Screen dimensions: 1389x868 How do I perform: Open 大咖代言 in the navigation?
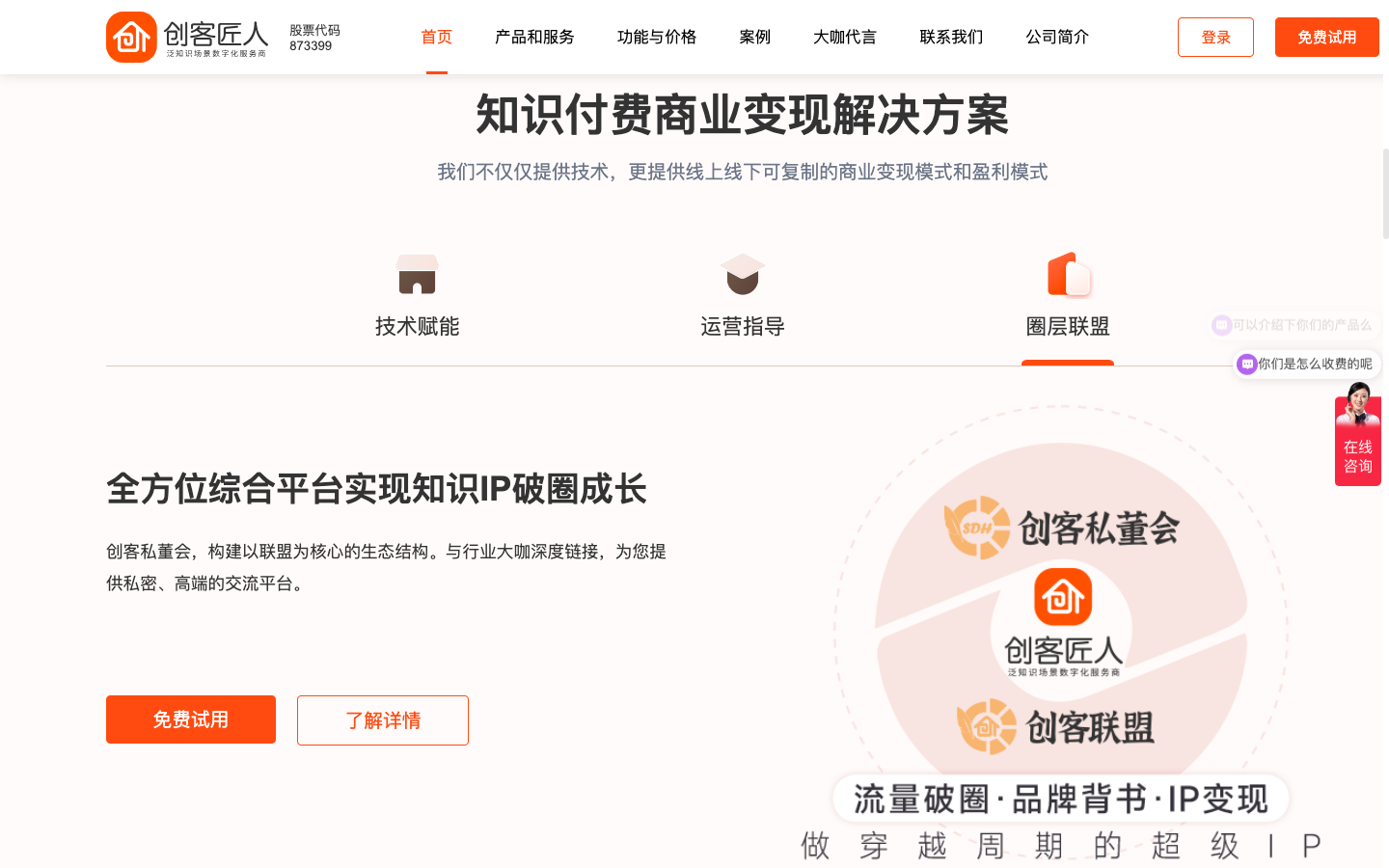coord(845,37)
